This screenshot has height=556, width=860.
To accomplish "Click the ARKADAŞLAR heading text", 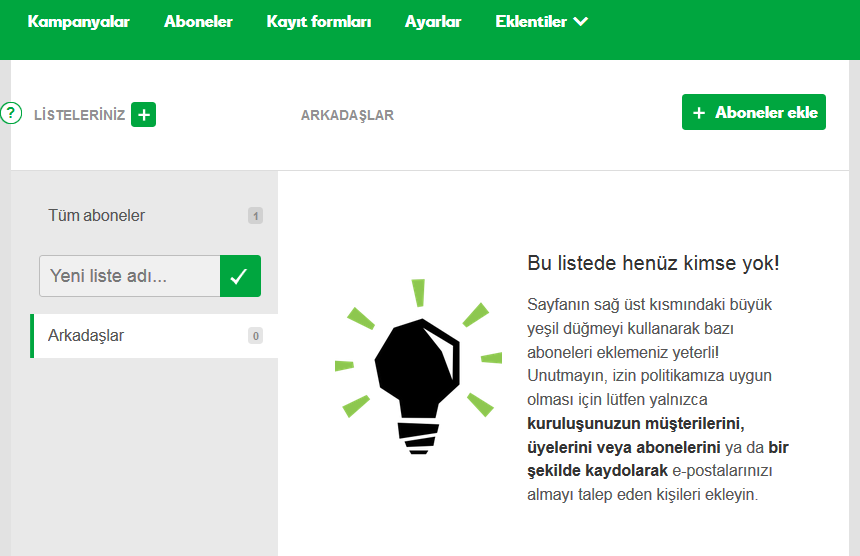I will click(x=347, y=115).
